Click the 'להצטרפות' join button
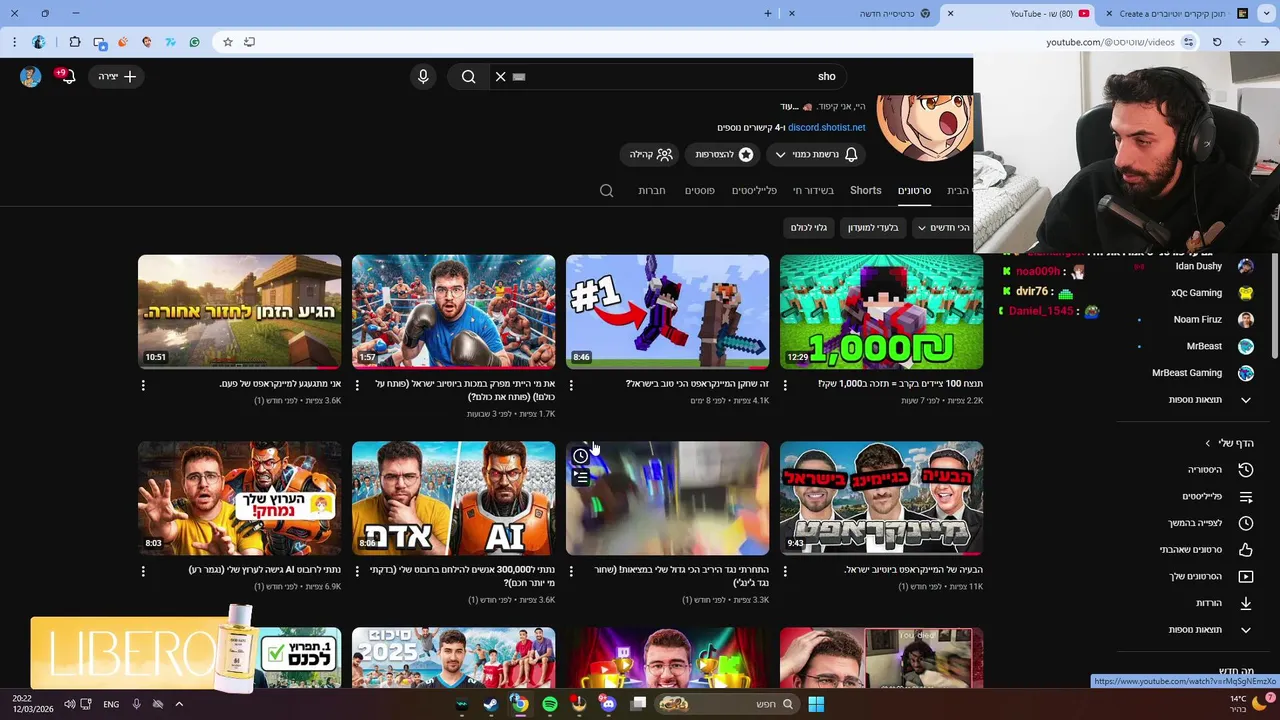This screenshot has height=720, width=1280. [722, 155]
